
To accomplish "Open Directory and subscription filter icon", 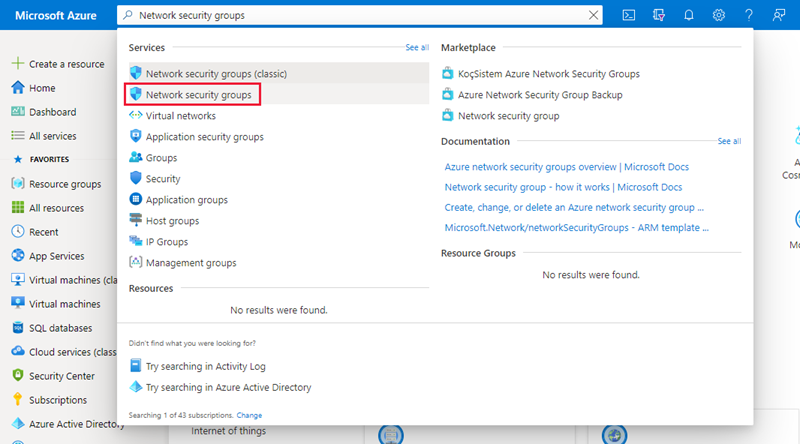I will click(659, 15).
